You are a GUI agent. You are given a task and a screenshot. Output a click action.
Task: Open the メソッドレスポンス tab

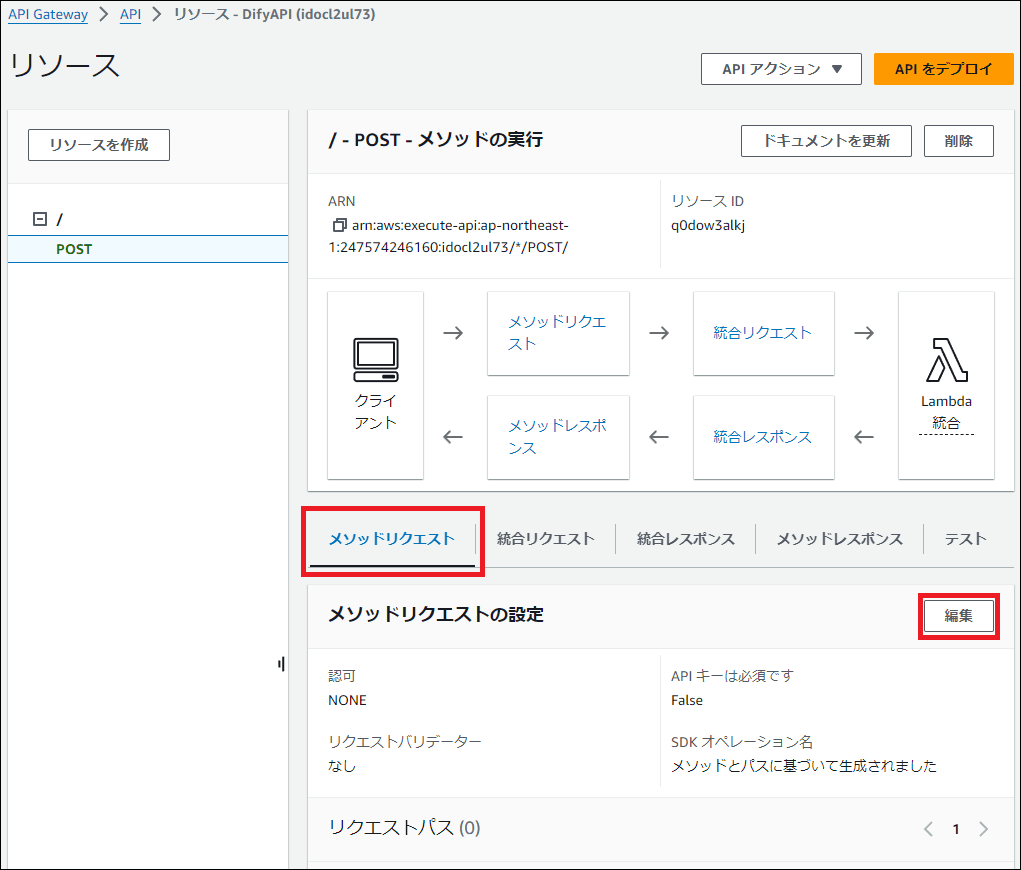pyautogui.click(x=839, y=539)
